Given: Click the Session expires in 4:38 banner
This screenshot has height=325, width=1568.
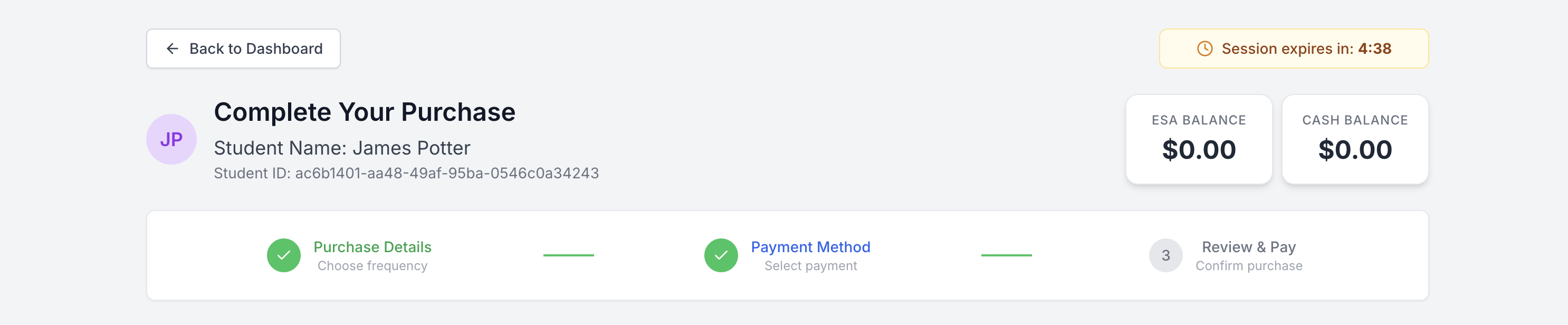Looking at the screenshot, I should tap(1294, 49).
